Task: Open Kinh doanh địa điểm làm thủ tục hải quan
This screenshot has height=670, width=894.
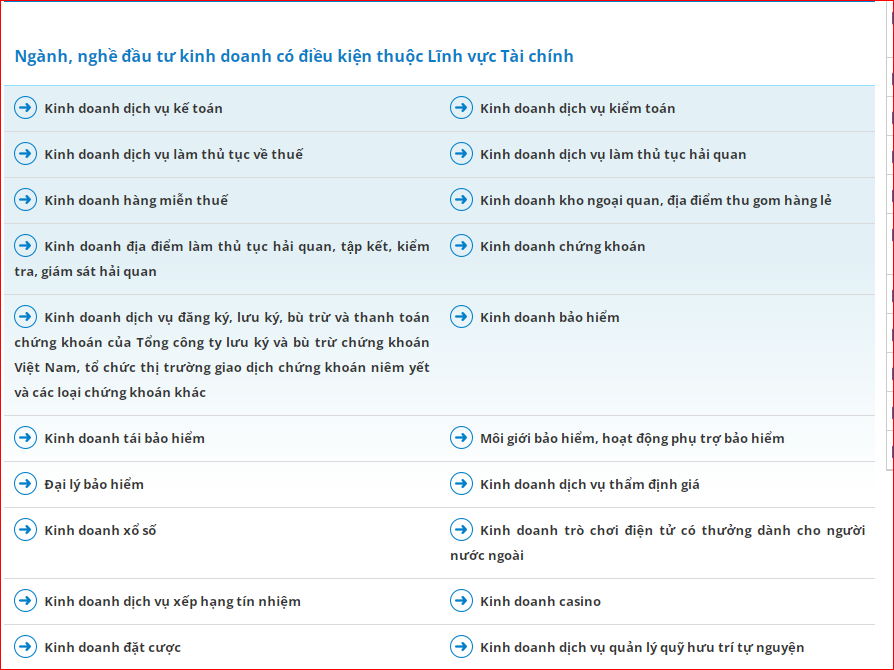Action: click(x=222, y=259)
